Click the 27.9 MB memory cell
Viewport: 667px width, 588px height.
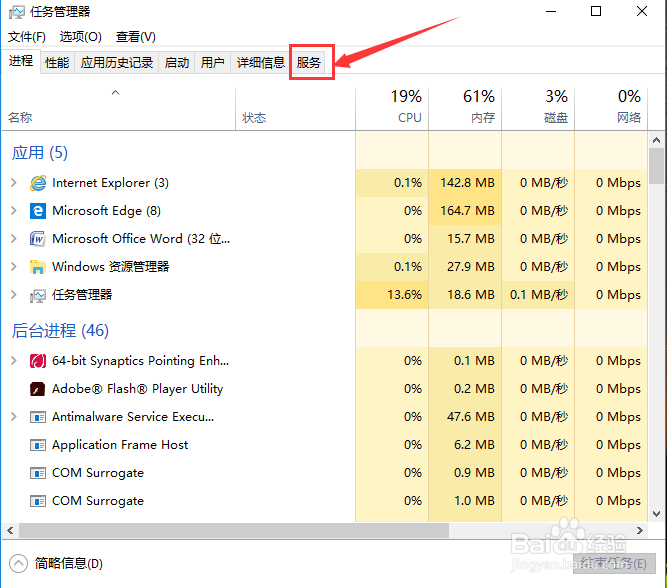[x=465, y=267]
